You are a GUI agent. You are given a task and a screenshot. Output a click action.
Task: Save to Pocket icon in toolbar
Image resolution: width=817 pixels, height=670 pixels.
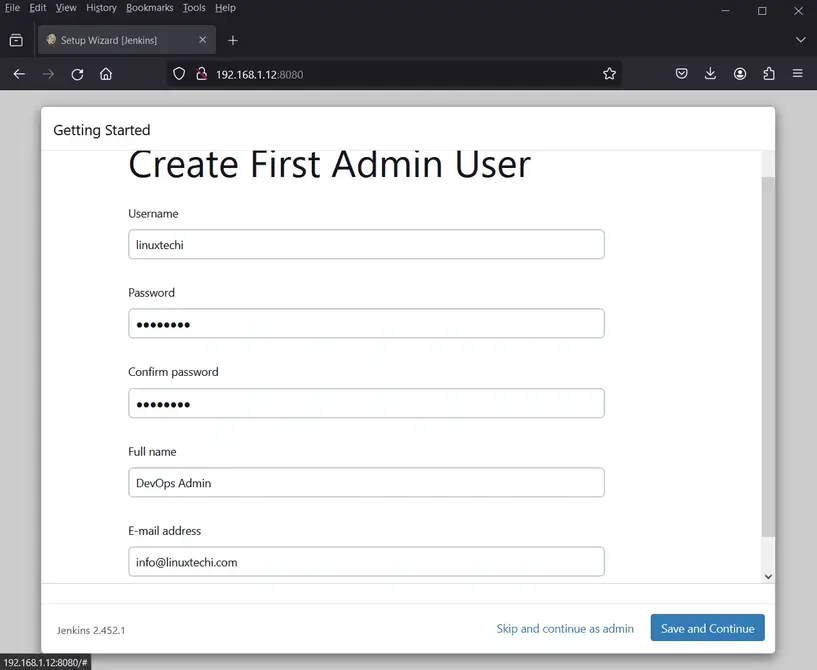[x=681, y=74]
